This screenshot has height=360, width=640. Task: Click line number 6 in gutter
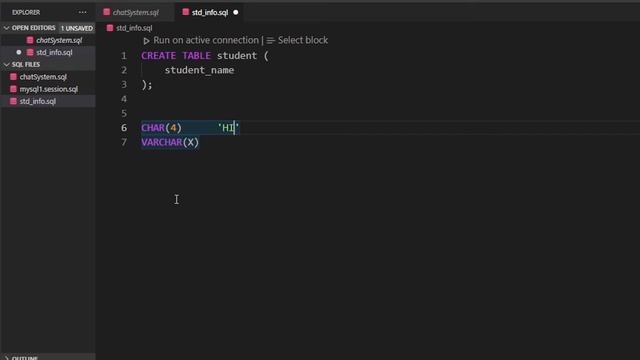point(124,128)
